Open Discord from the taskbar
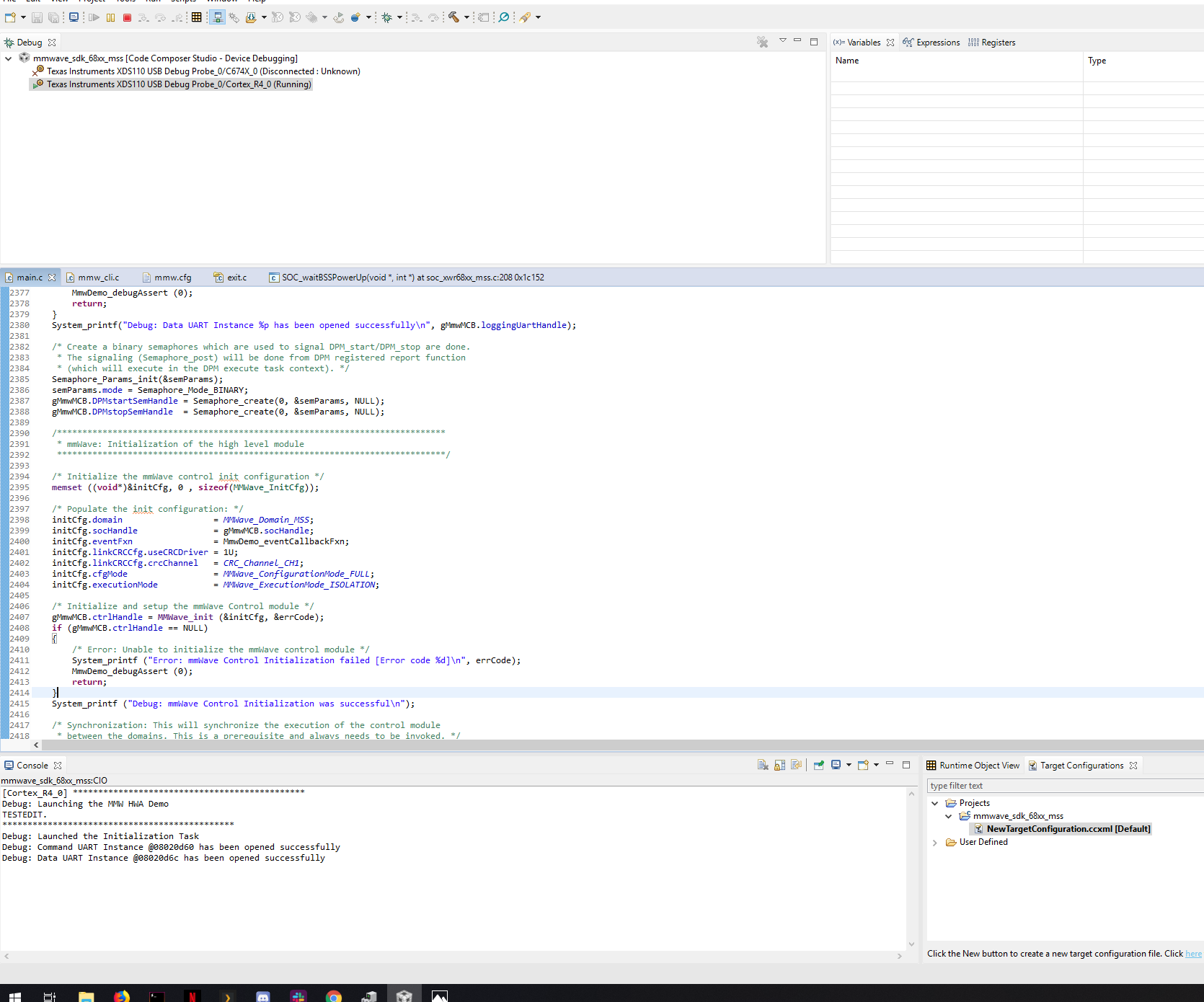Viewport: 1204px width, 1002px height. point(262,996)
